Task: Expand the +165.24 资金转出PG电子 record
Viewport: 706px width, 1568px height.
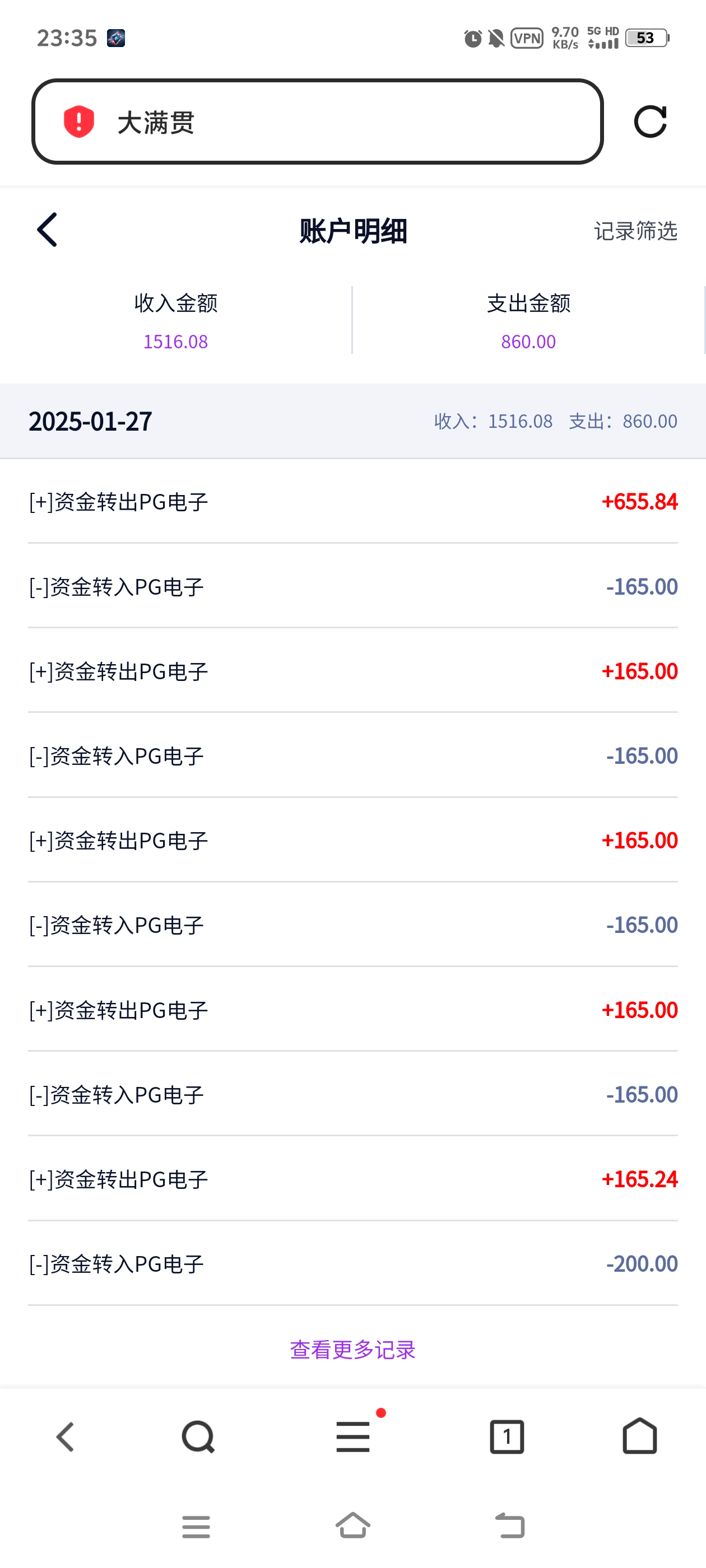Action: click(x=352, y=1179)
